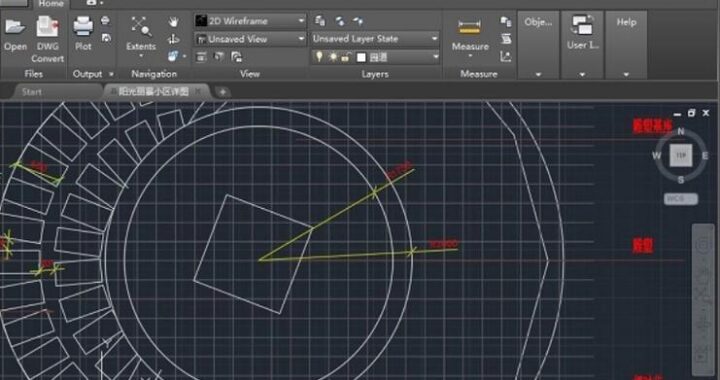
Task: Open the 2D Wireframe visual style dropdown
Action: point(250,21)
